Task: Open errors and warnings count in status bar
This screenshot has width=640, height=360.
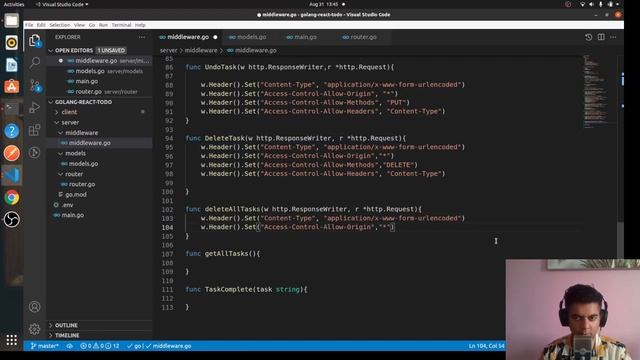Action: pos(100,346)
